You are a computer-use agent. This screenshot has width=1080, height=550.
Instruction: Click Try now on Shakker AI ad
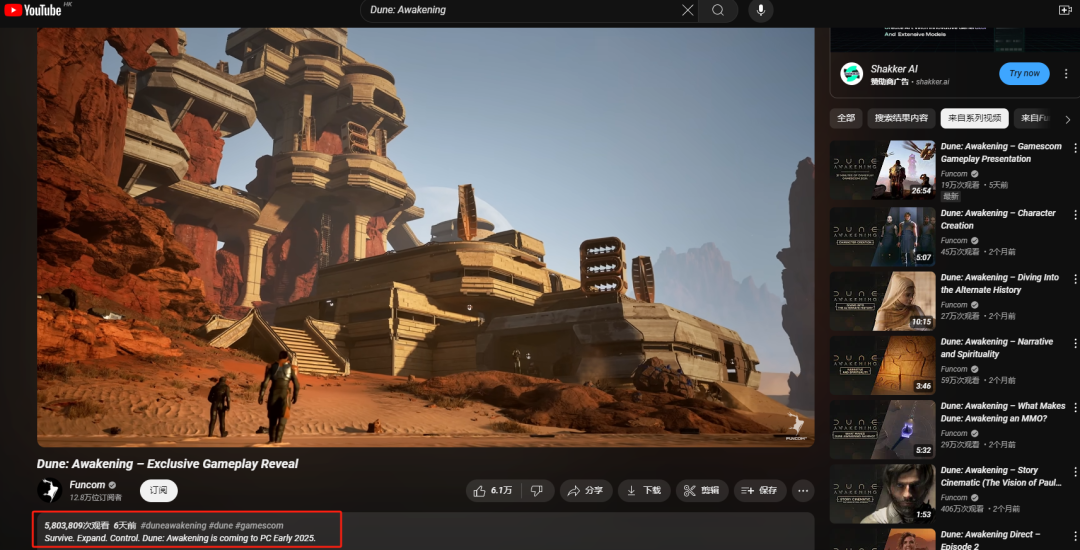pos(1024,73)
